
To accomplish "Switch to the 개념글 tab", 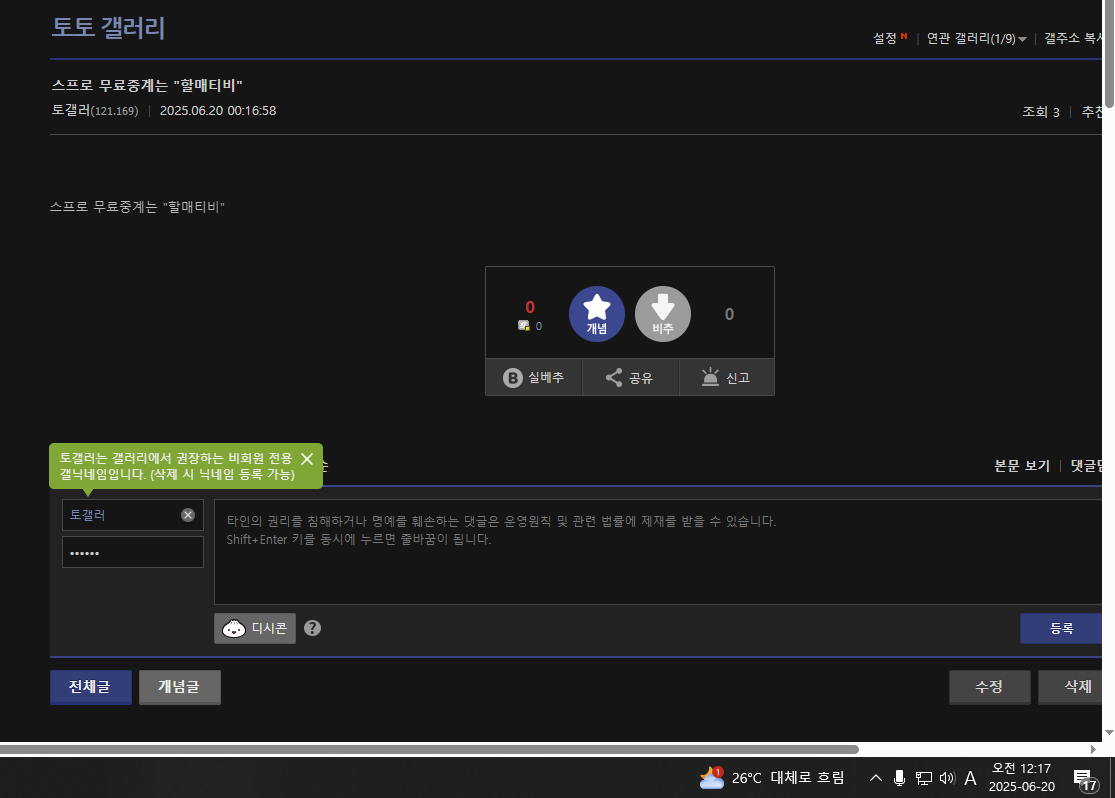I will click(x=179, y=687).
